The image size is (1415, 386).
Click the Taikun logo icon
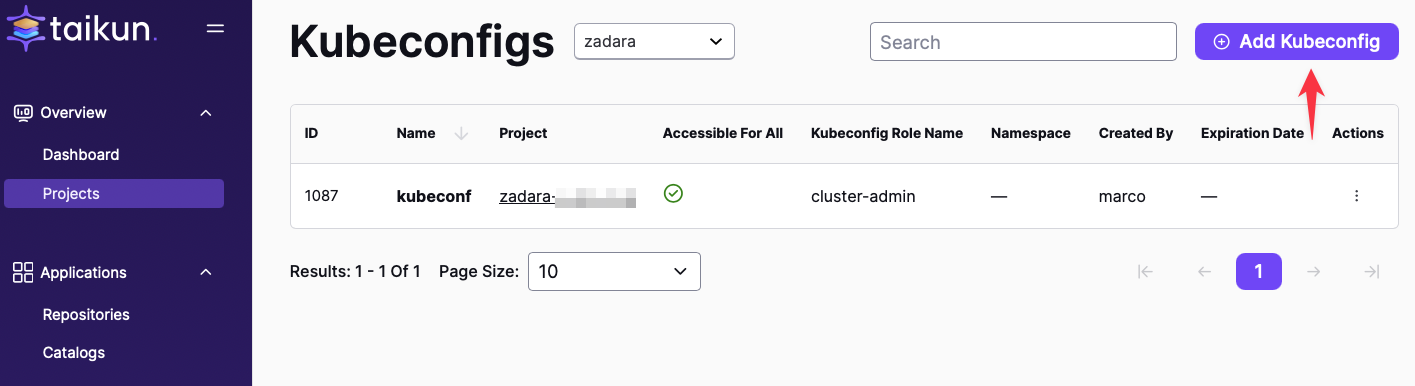click(x=24, y=27)
